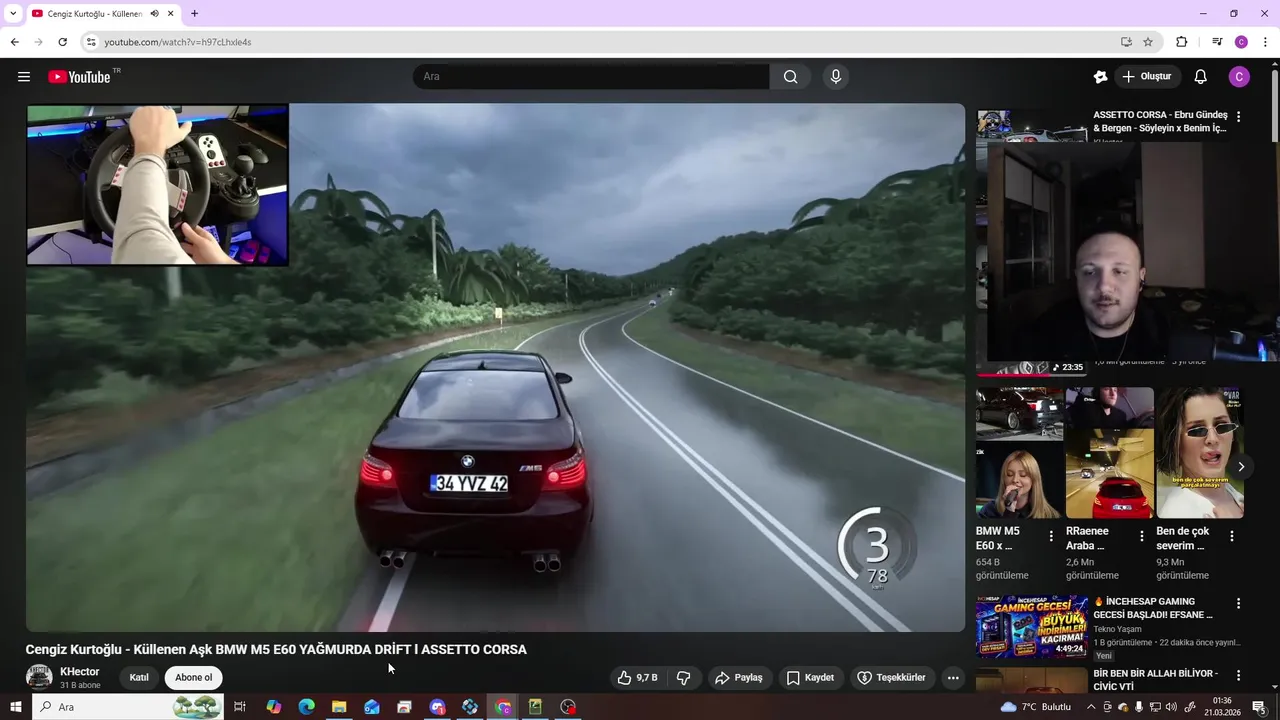Image resolution: width=1280 pixels, height=720 pixels.
Task: Open Copilot from the taskbar
Action: point(274,707)
